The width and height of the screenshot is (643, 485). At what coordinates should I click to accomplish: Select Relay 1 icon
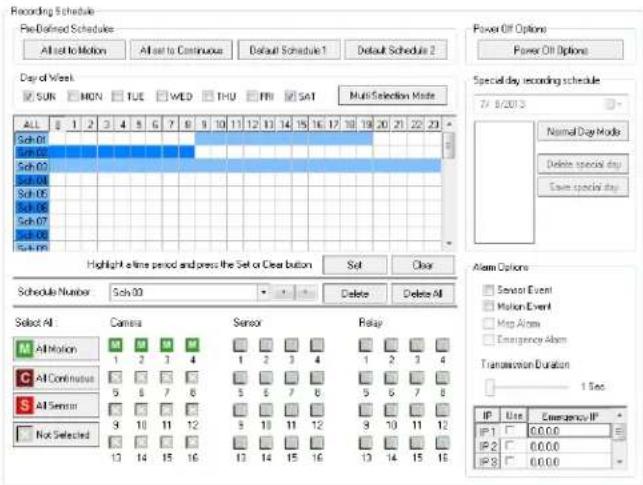[366, 345]
